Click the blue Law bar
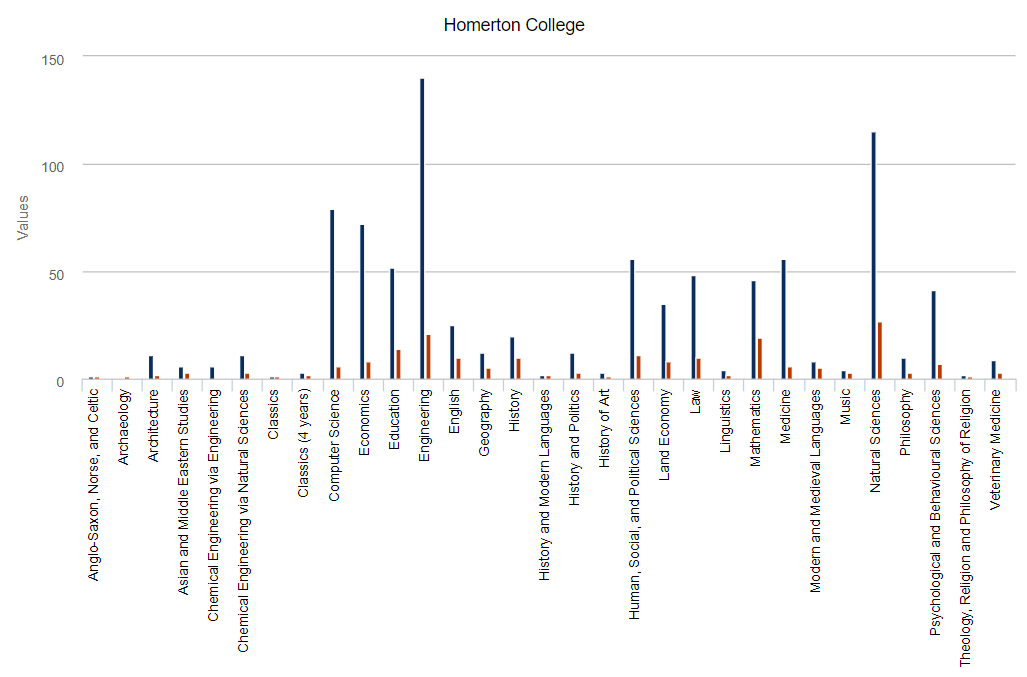 [x=694, y=327]
